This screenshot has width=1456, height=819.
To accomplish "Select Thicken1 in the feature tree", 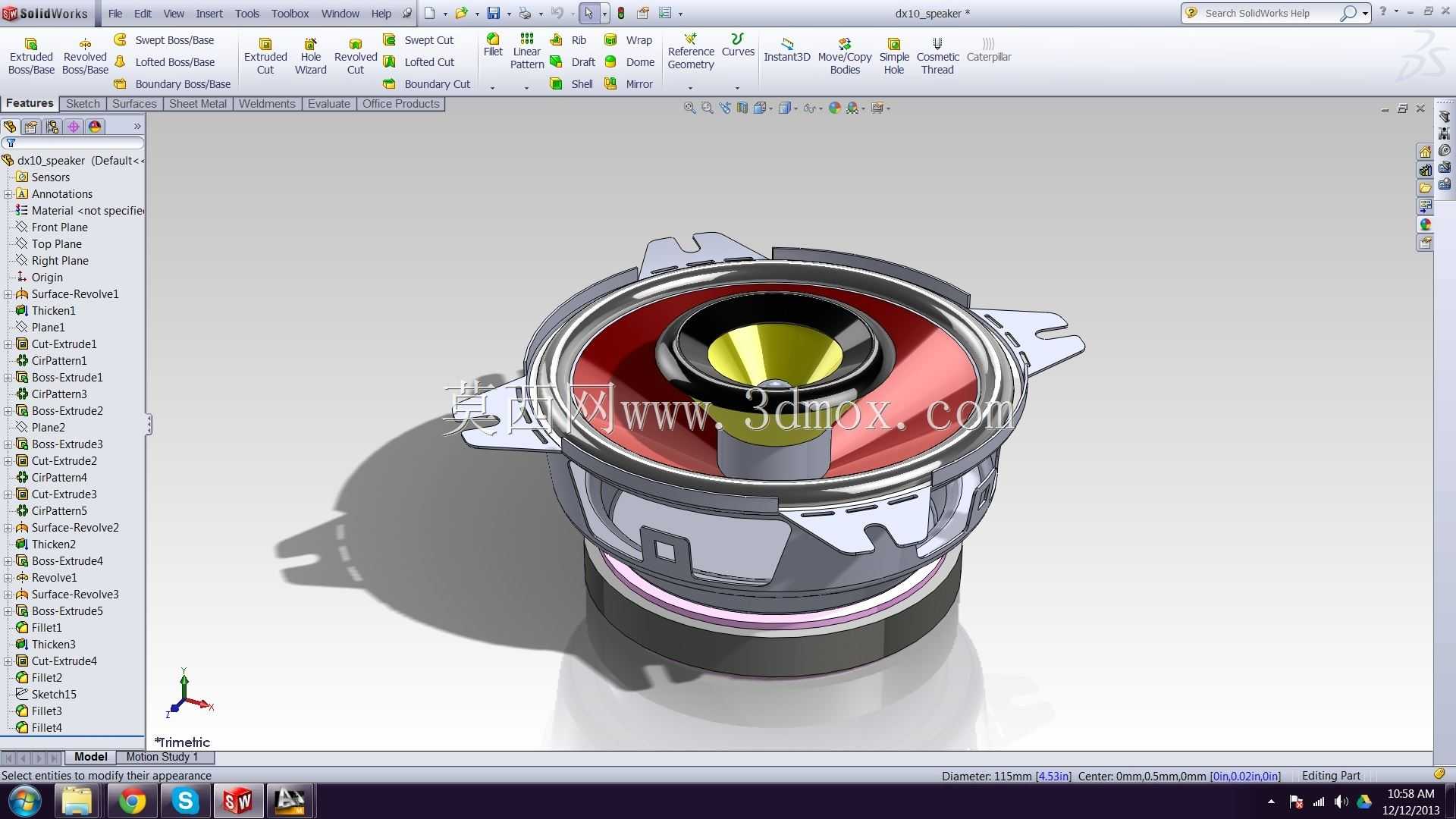I will pyautogui.click(x=45, y=311).
